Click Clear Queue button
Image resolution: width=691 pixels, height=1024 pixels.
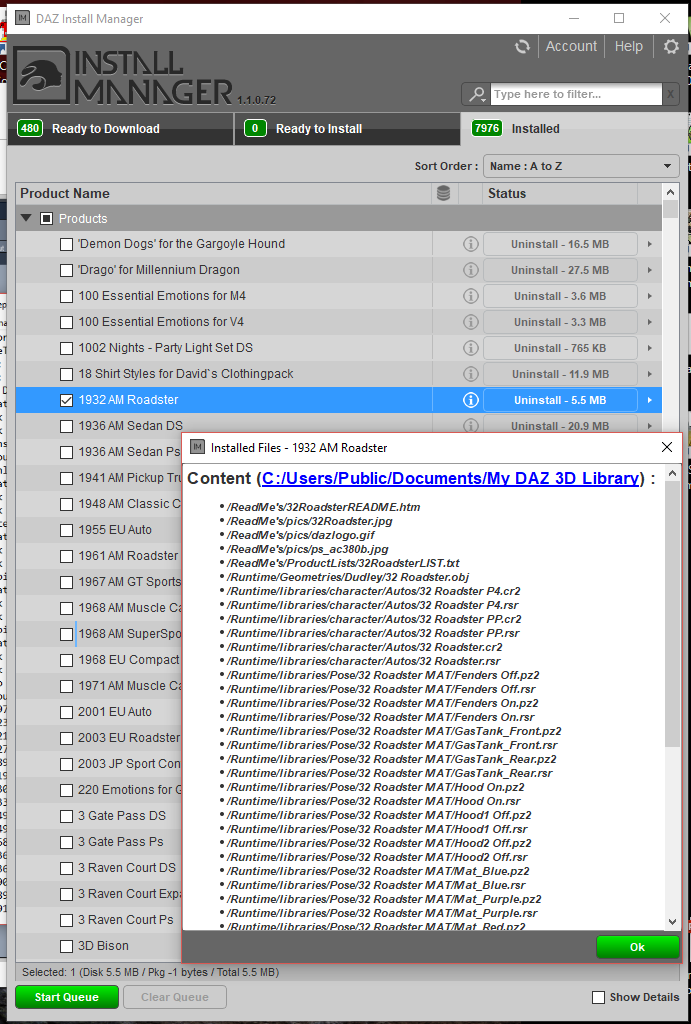click(174, 997)
